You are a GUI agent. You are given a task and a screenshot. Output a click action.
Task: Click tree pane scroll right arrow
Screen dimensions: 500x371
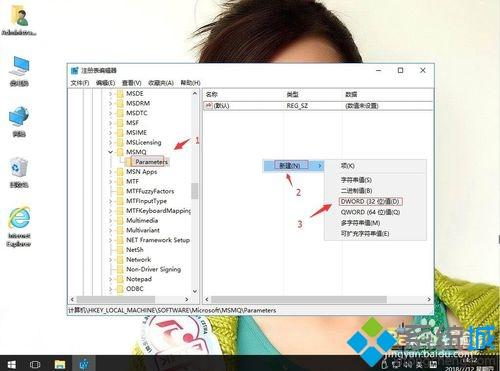pos(187,299)
